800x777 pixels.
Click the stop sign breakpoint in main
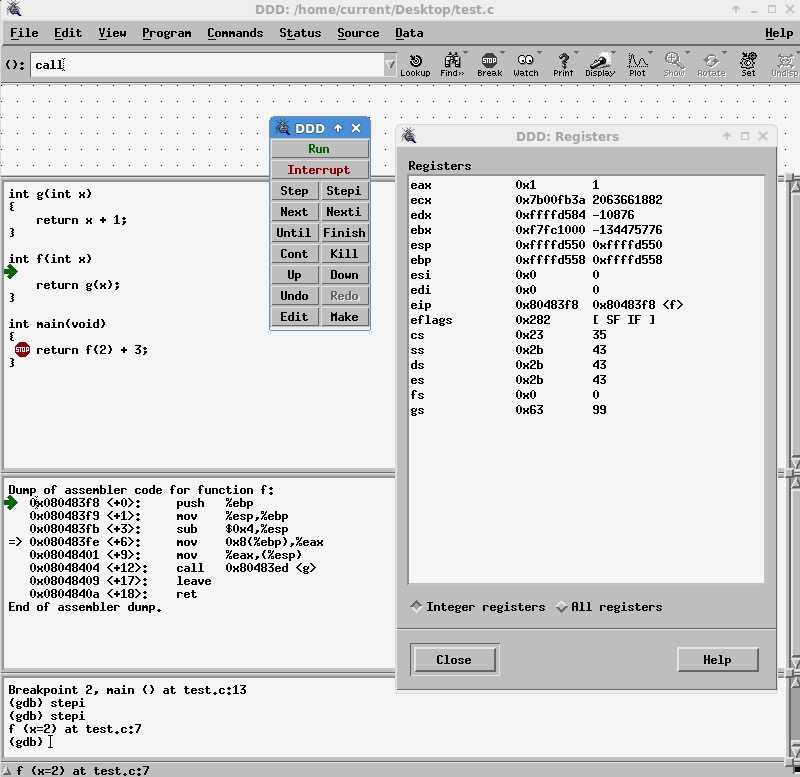tap(22, 349)
